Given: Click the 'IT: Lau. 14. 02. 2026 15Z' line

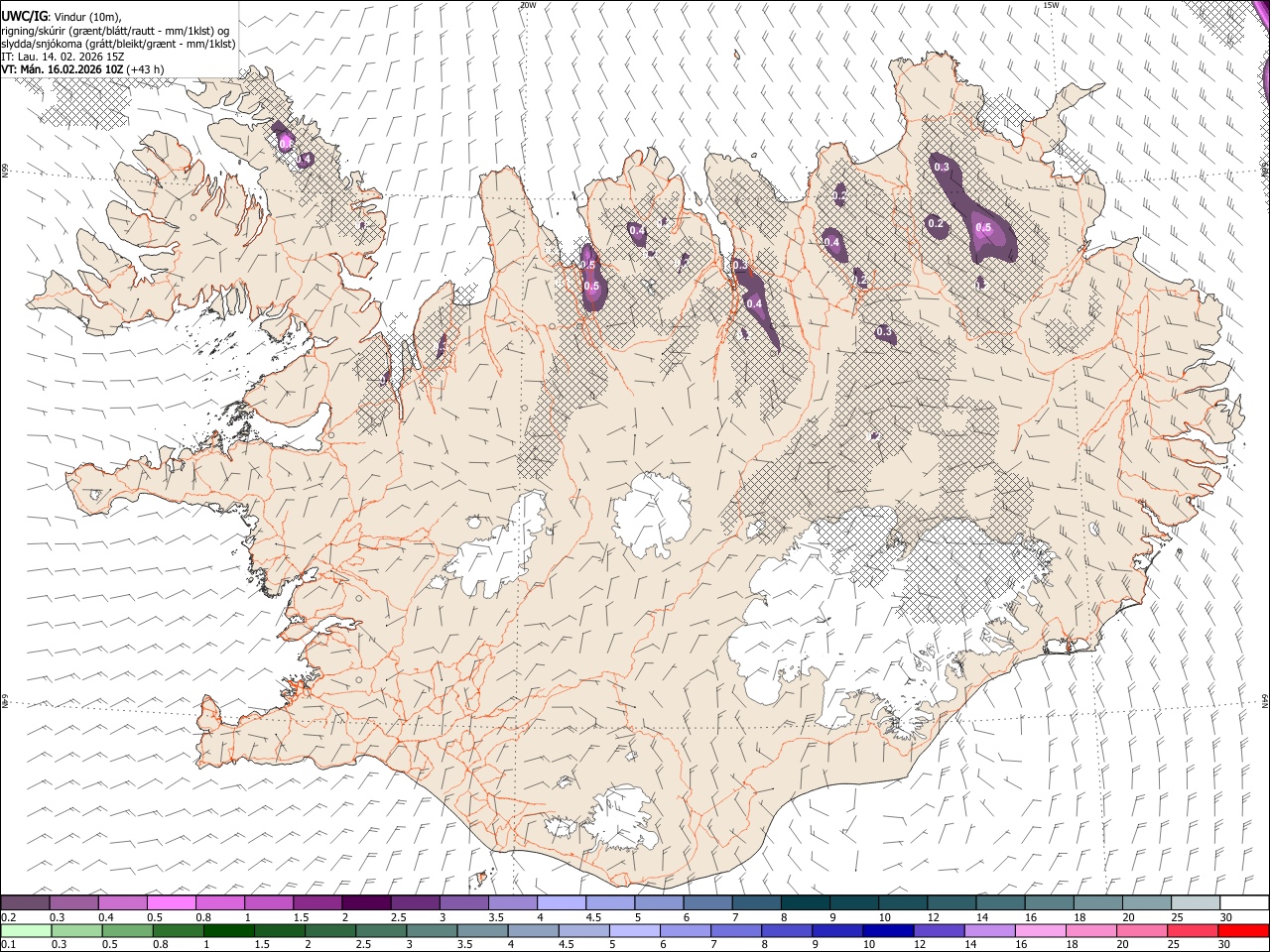Looking at the screenshot, I should coord(62,57).
